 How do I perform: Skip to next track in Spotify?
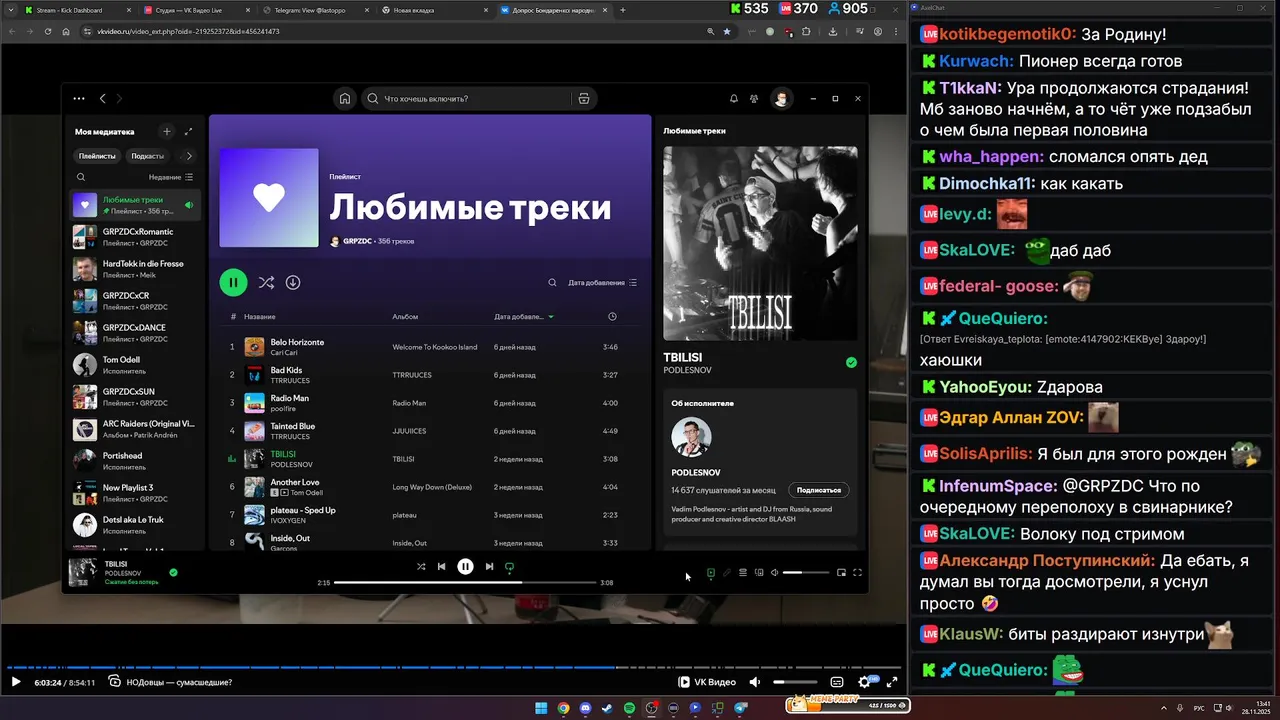[489, 566]
